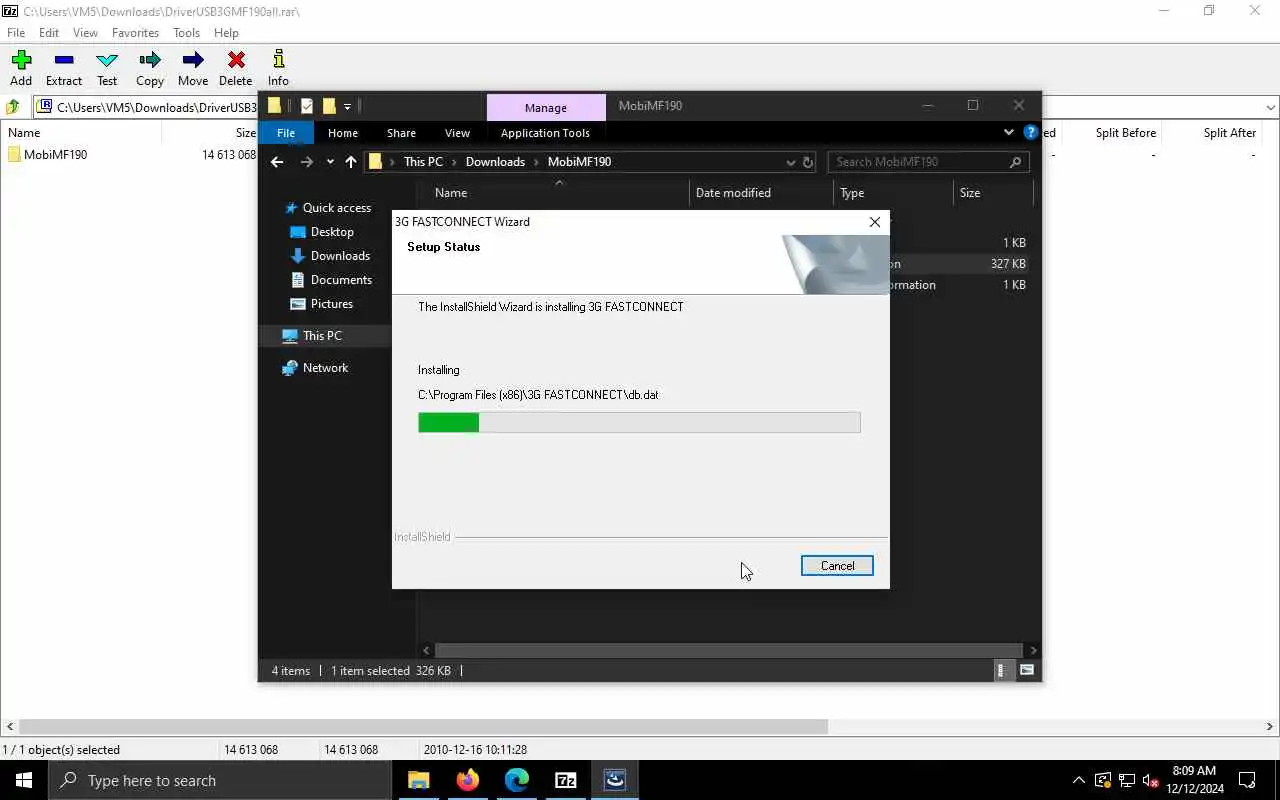The height and width of the screenshot is (800, 1280).
Task: Click the Info icon in 7-Zip toolbar
Action: click(278, 61)
